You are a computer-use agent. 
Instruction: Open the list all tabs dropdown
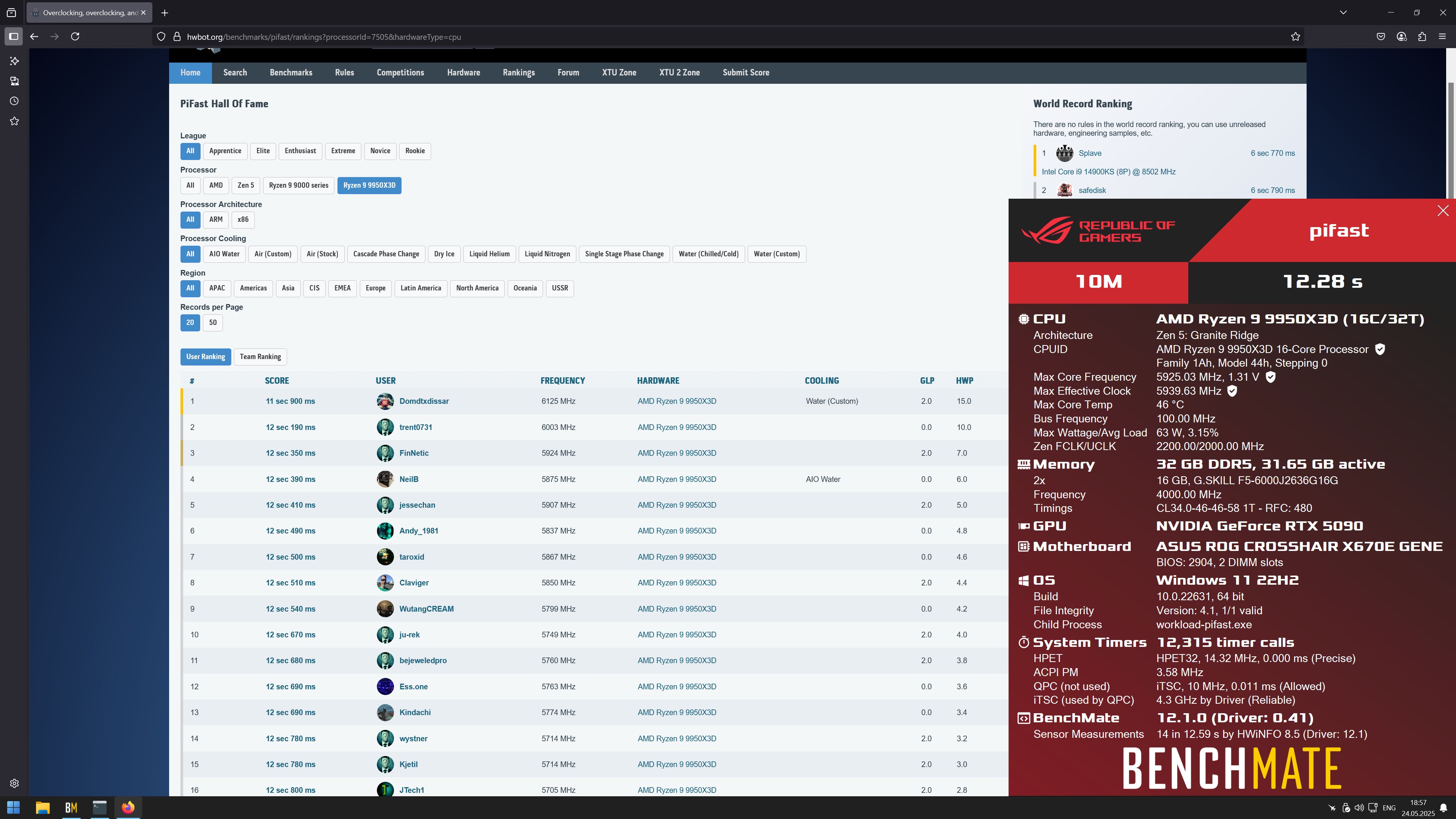pyautogui.click(x=1343, y=13)
